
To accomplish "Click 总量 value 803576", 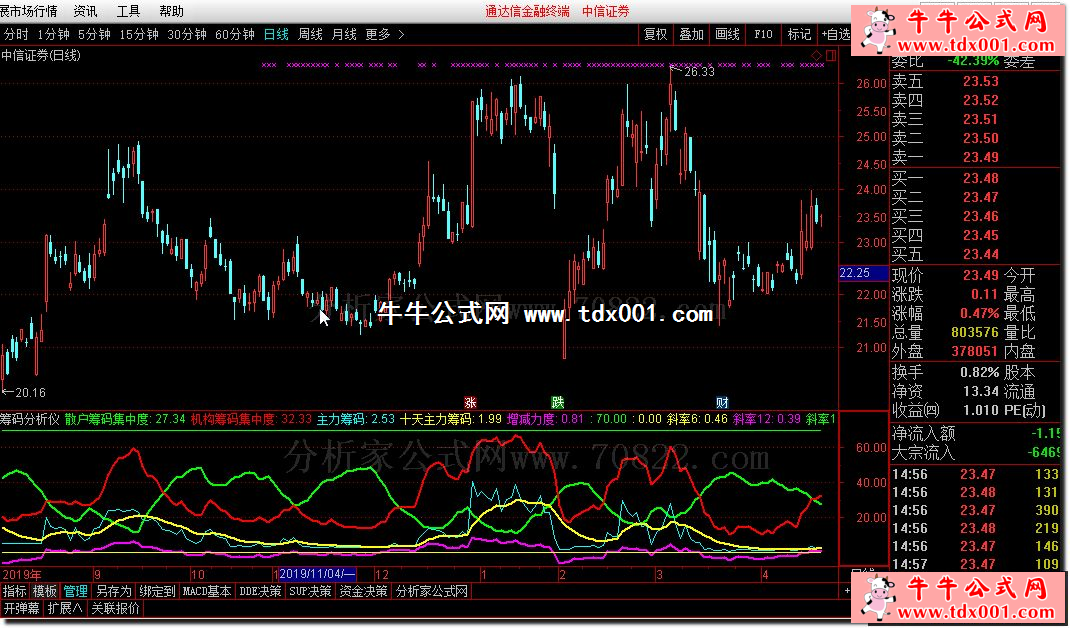I will coord(974,332).
